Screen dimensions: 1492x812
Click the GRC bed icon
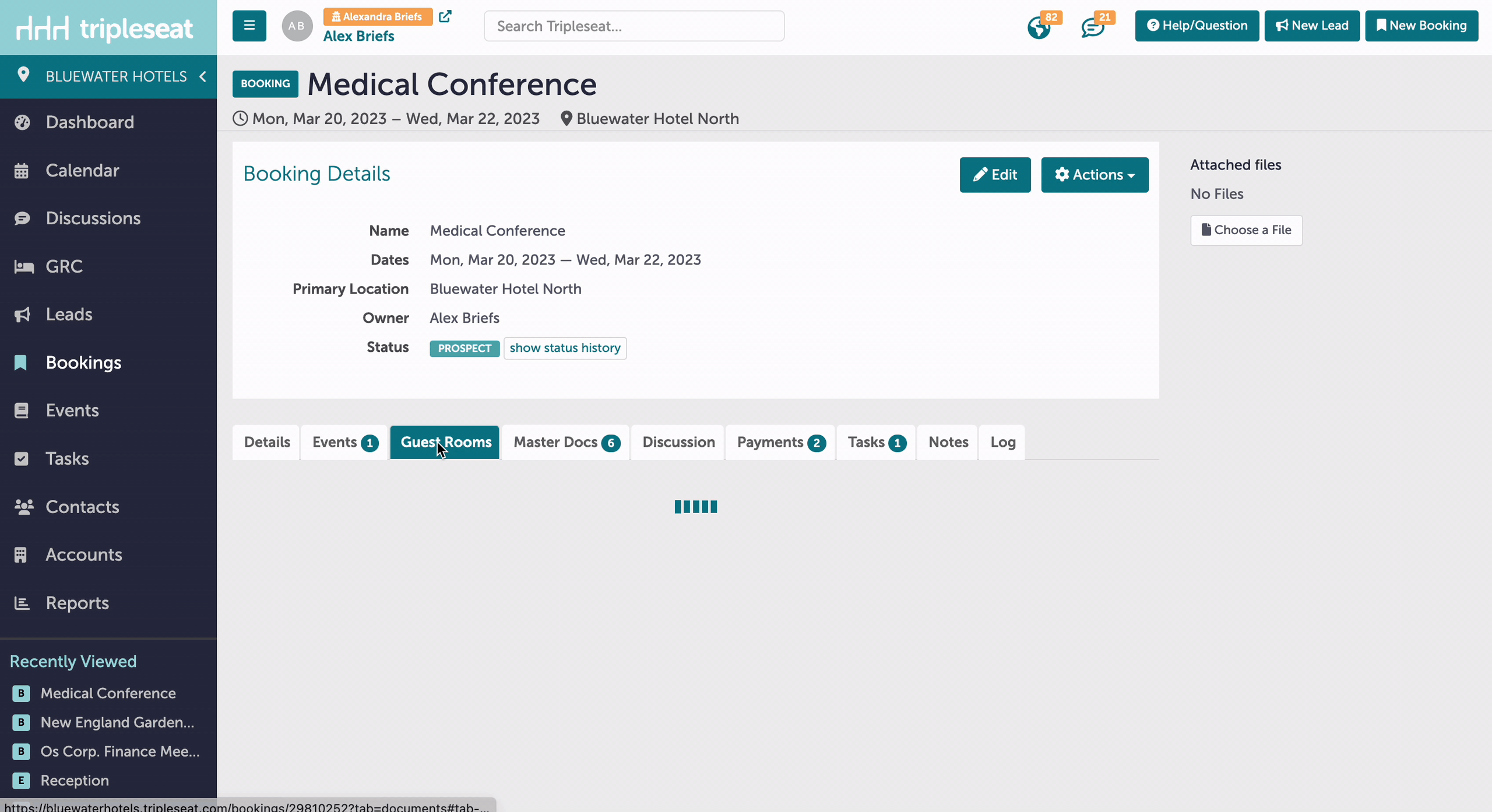pyautogui.click(x=23, y=267)
